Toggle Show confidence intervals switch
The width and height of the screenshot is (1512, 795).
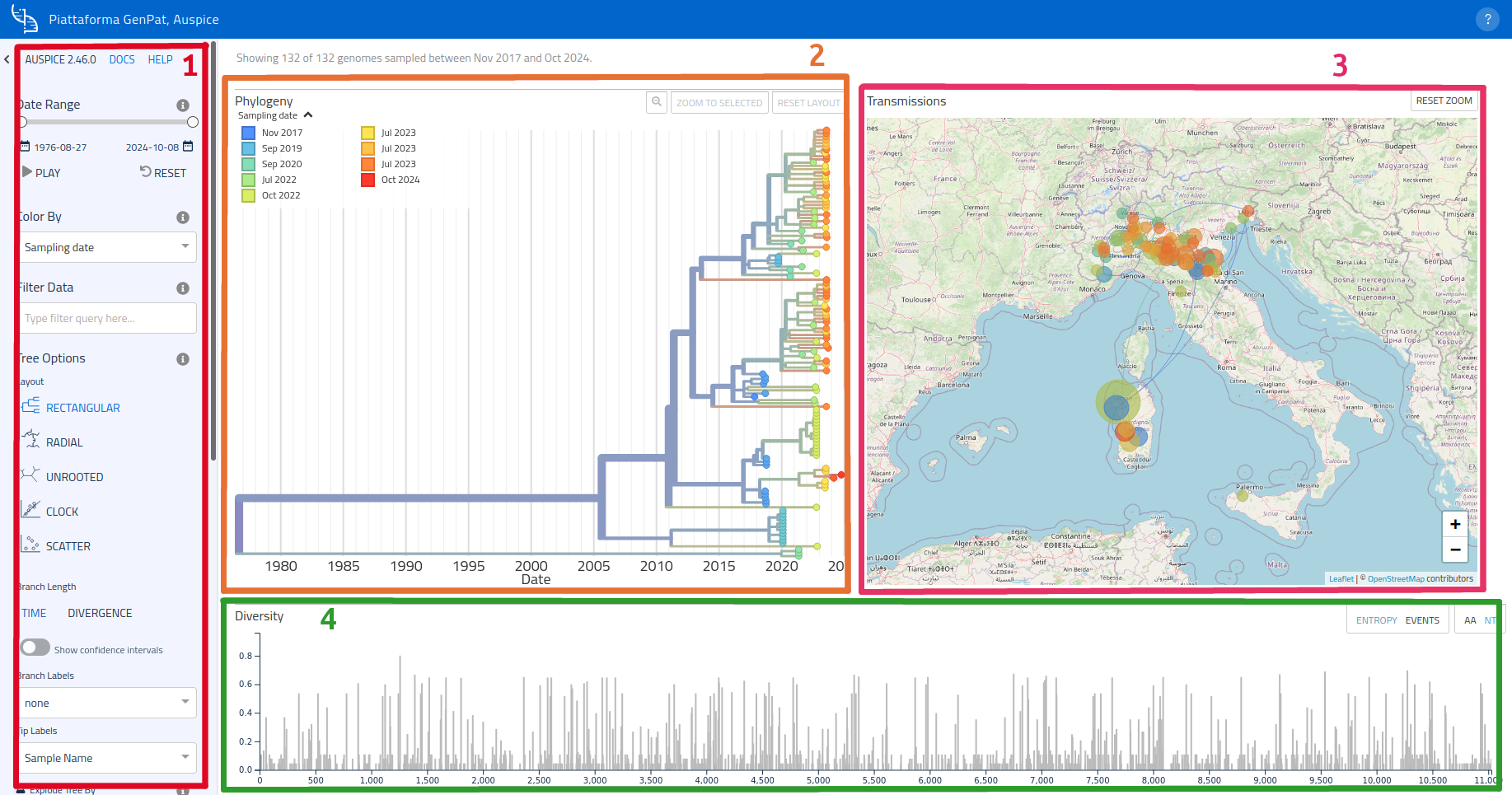coord(35,648)
